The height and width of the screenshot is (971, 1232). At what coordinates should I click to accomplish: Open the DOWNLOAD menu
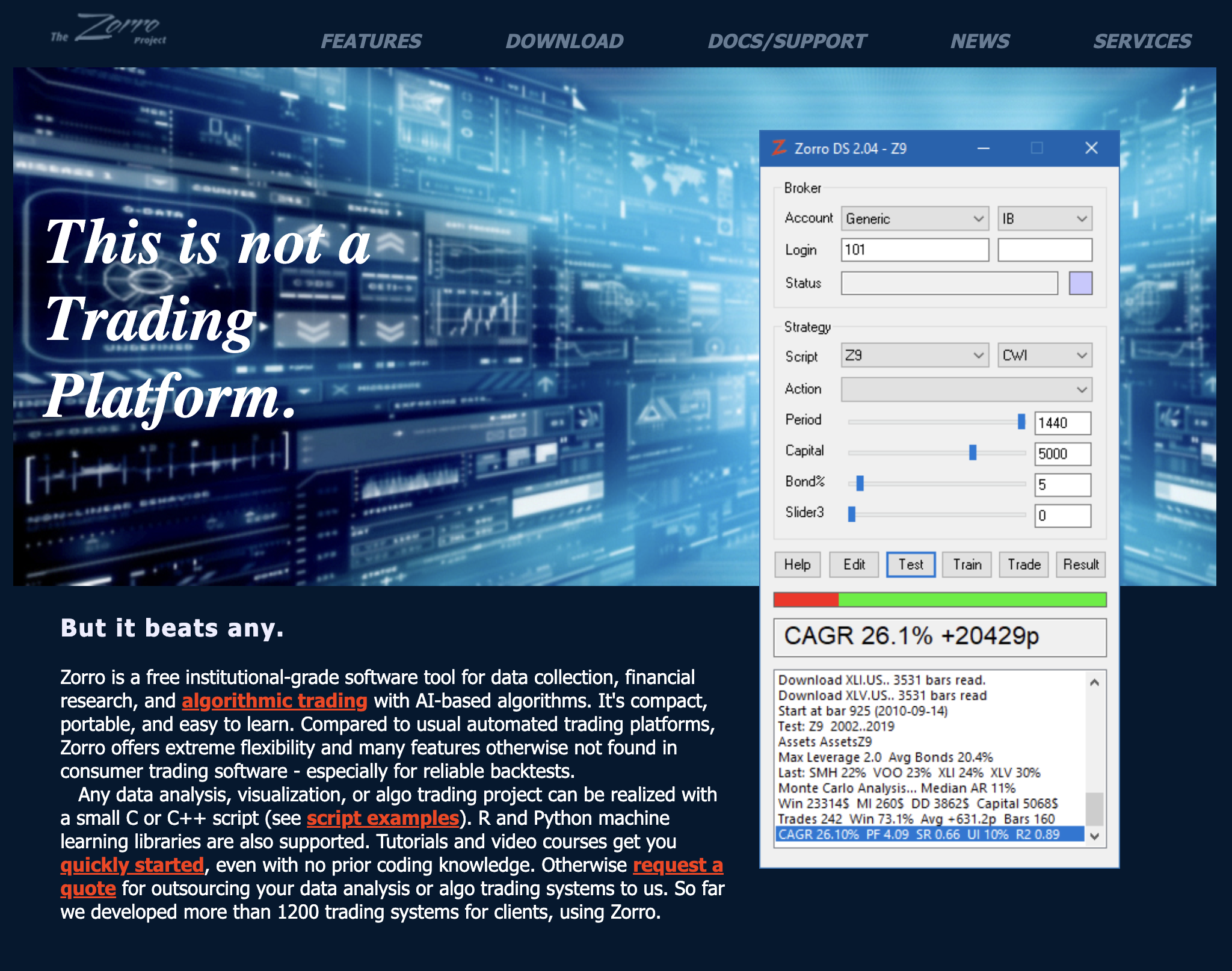564,41
